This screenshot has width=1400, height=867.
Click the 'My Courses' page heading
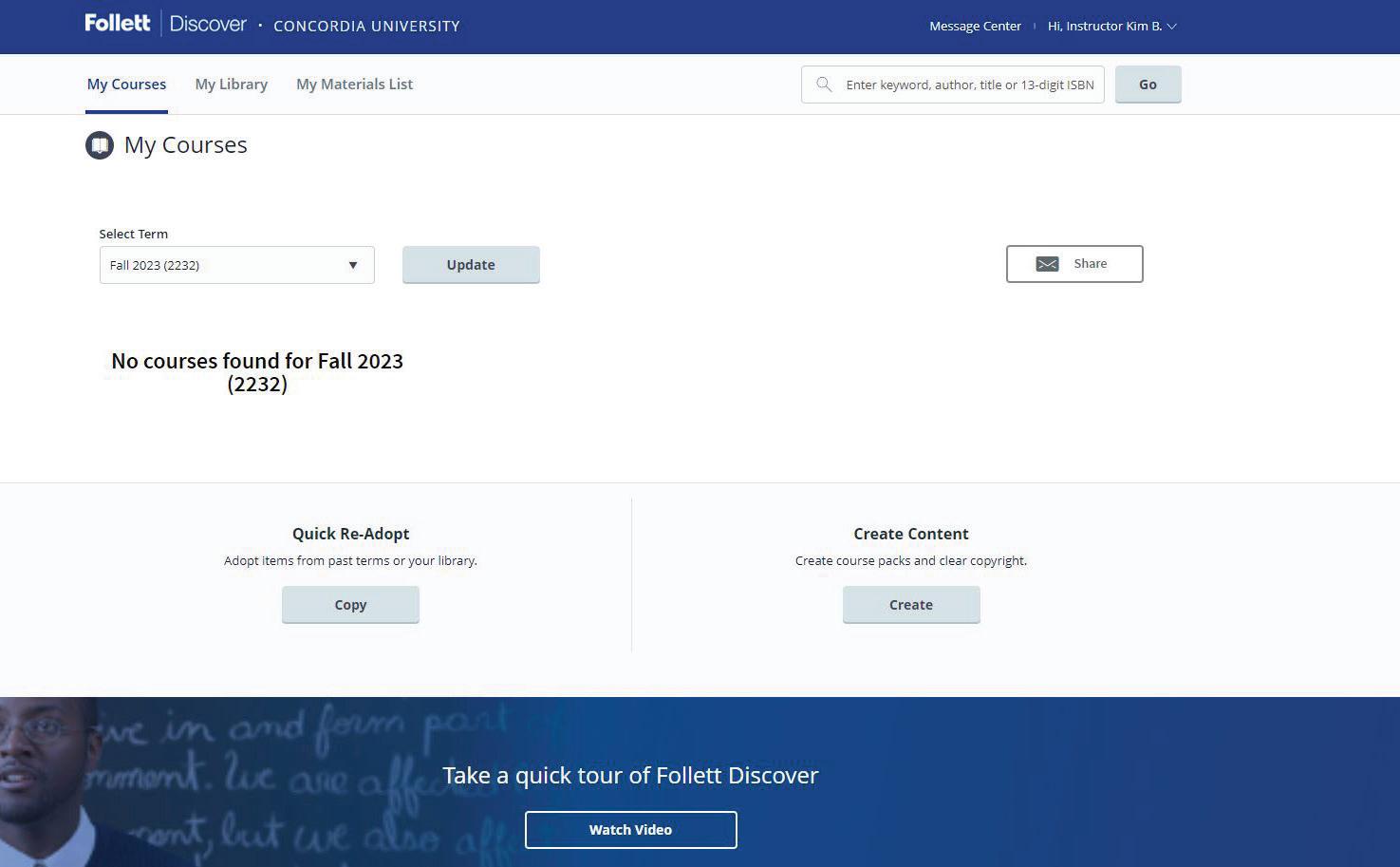pyautogui.click(x=186, y=145)
